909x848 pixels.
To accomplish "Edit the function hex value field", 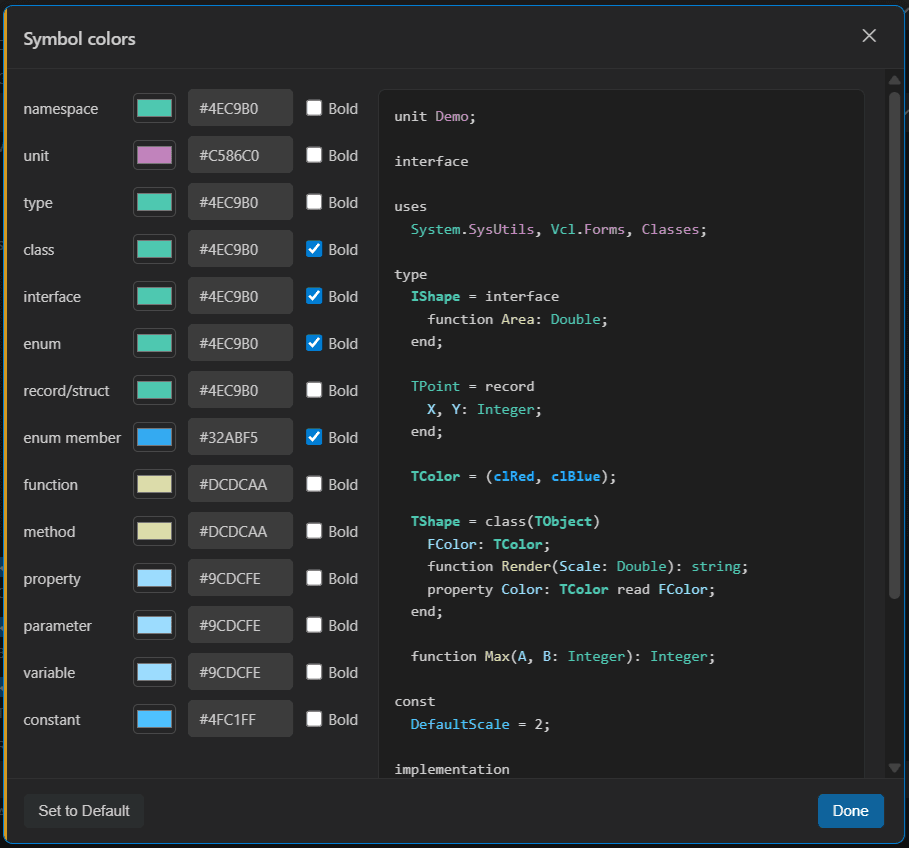I will tap(240, 483).
